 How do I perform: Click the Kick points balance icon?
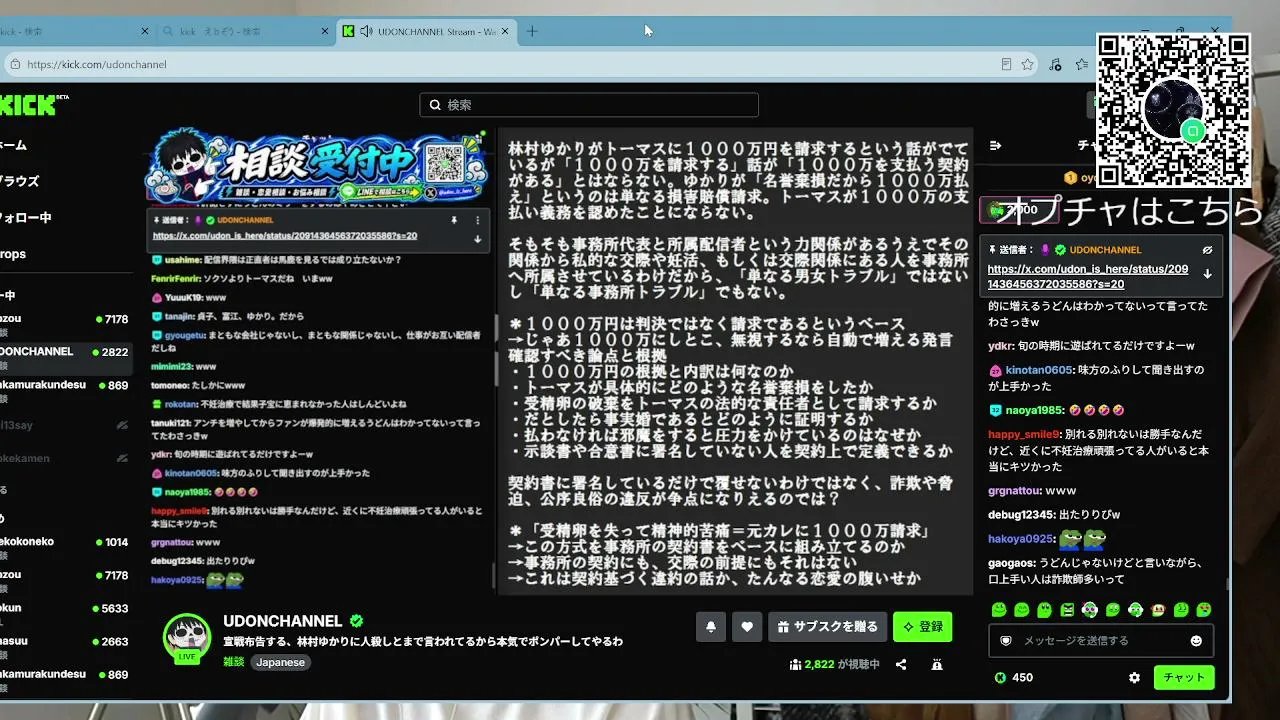pos(1000,677)
